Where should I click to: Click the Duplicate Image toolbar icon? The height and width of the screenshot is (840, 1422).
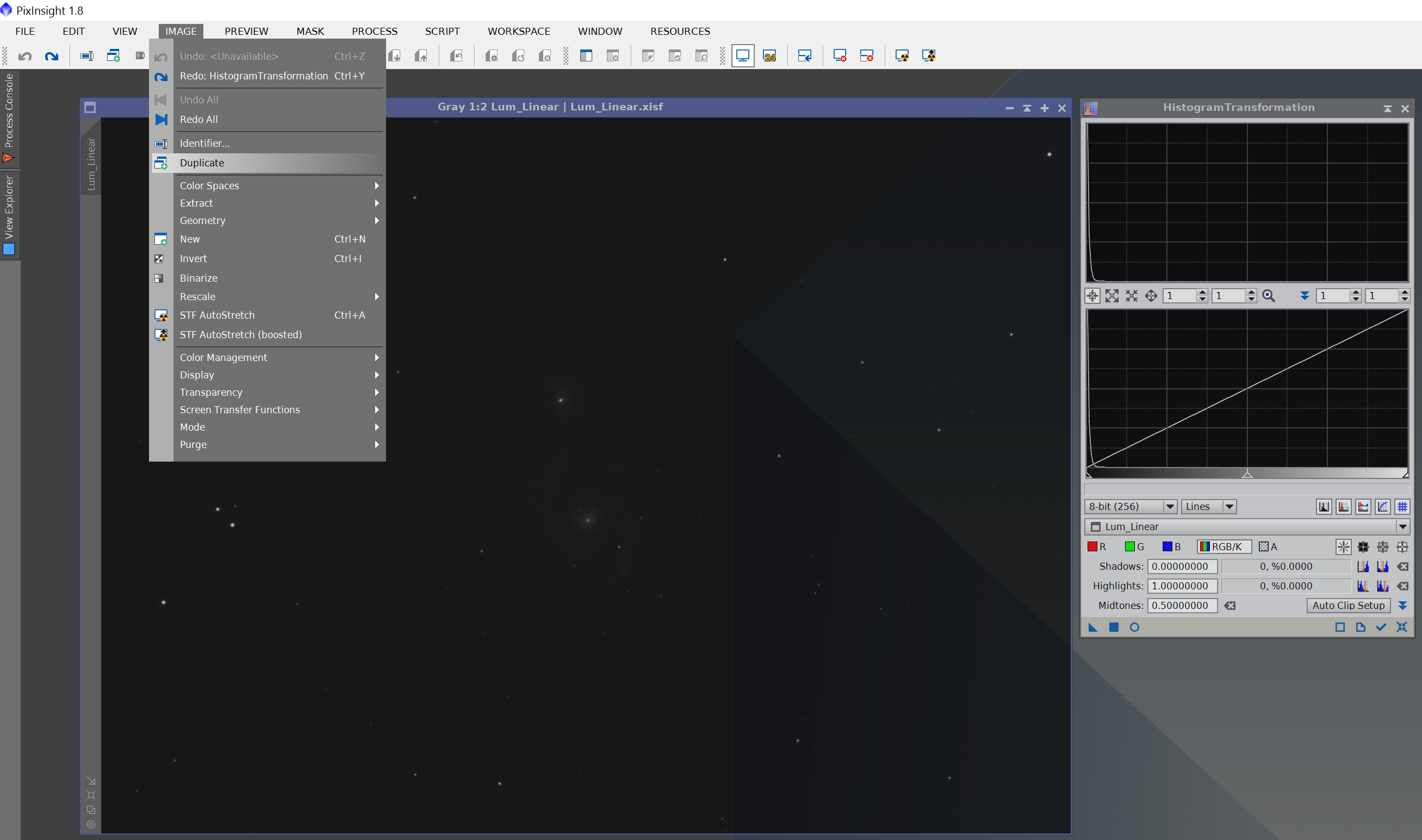[113, 55]
